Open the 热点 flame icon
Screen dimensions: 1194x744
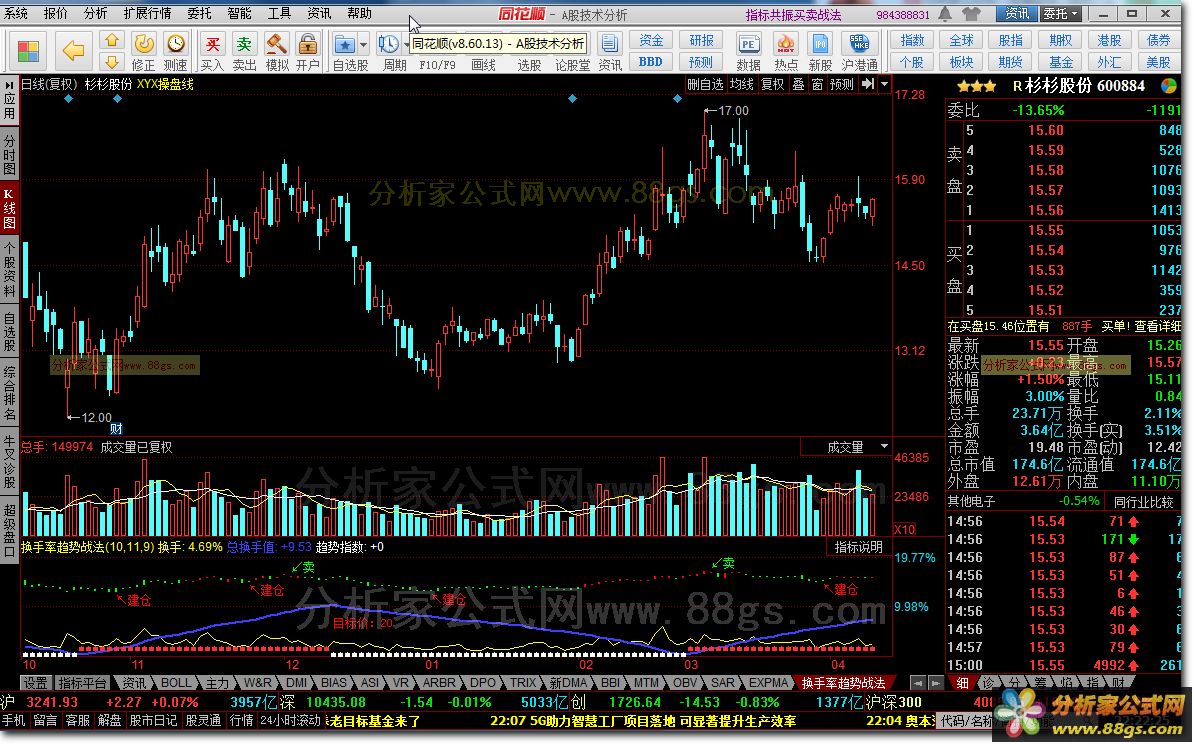point(785,44)
